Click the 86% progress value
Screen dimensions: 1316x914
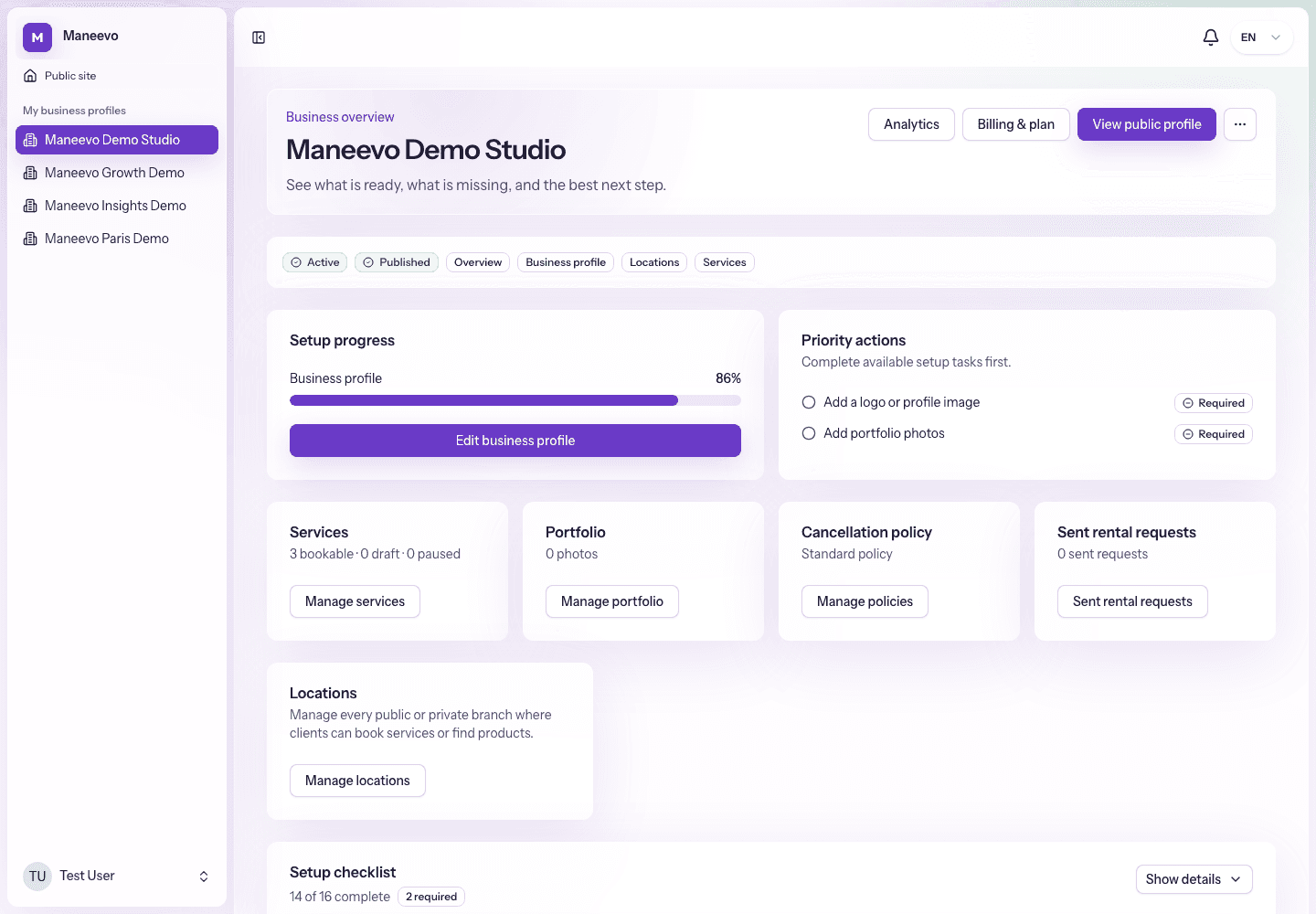click(728, 378)
